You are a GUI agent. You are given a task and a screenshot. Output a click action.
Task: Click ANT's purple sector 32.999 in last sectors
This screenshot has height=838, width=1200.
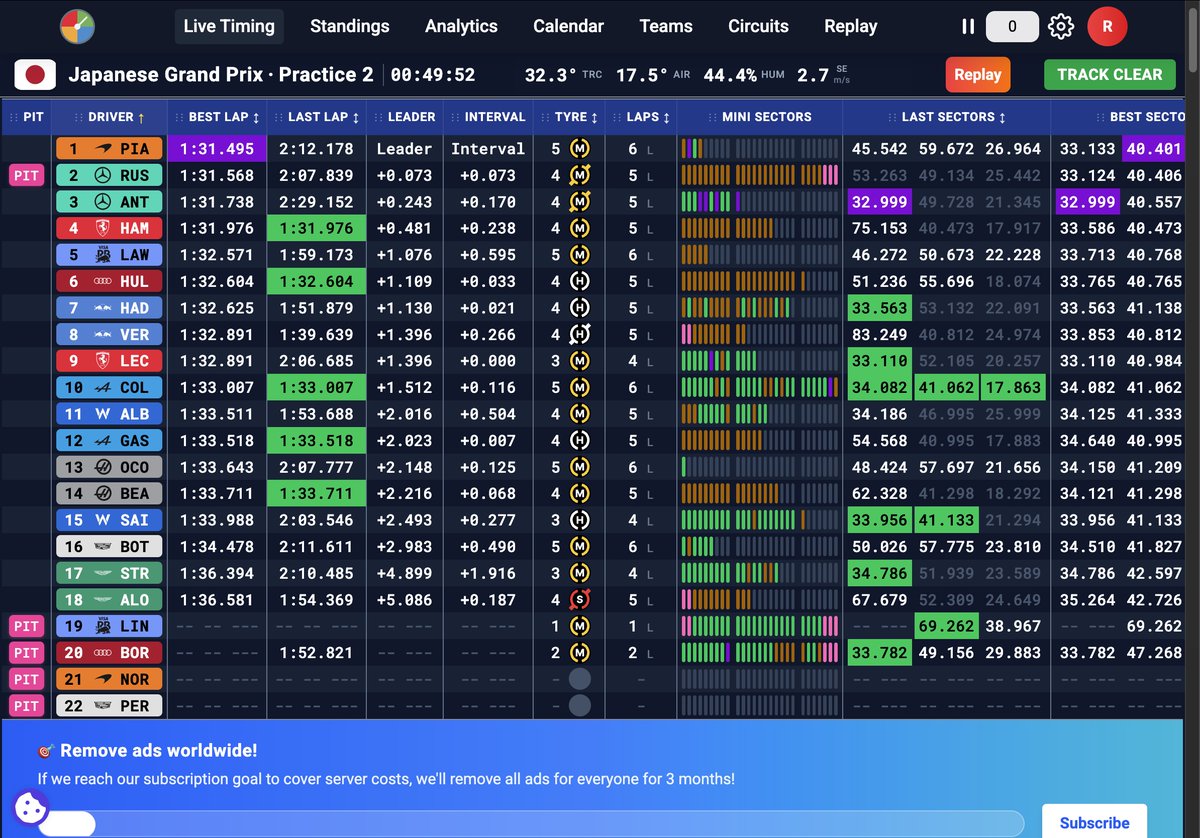pyautogui.click(x=880, y=202)
